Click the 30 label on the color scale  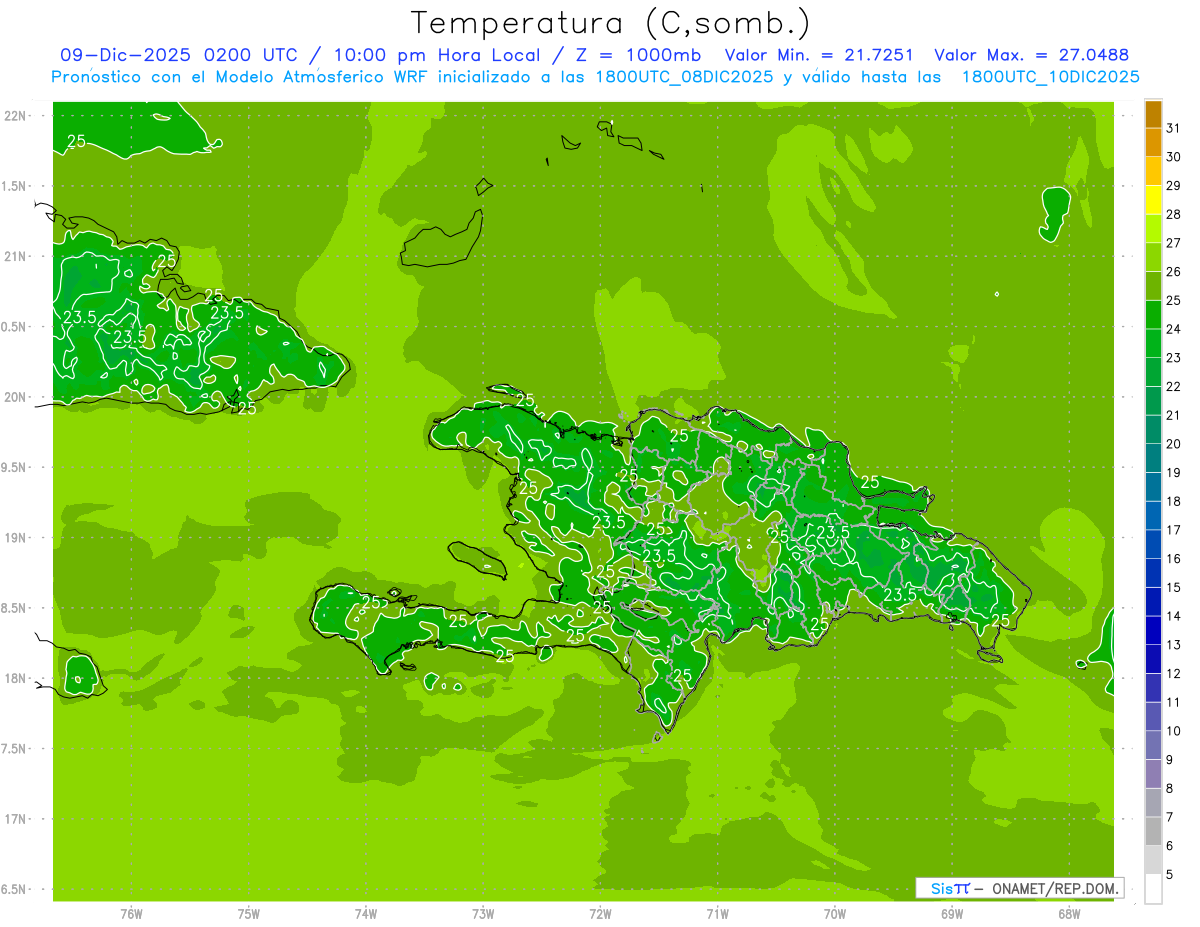click(1174, 157)
